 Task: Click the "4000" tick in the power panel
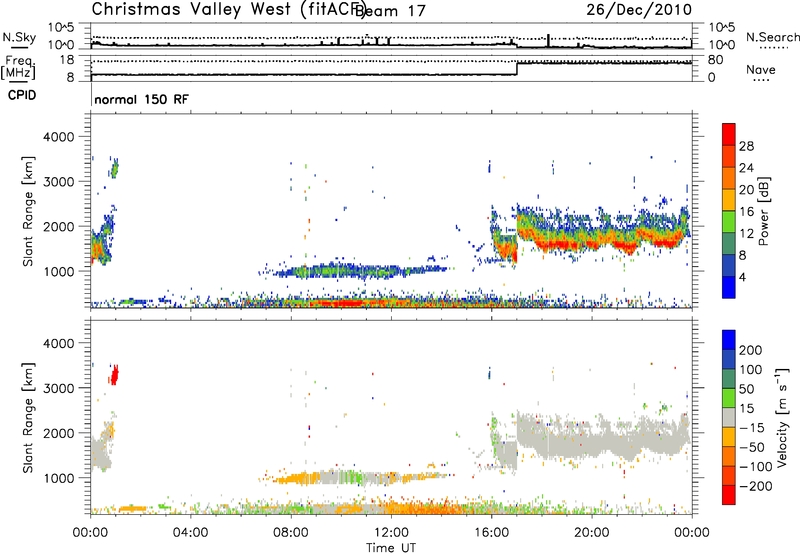59,137
